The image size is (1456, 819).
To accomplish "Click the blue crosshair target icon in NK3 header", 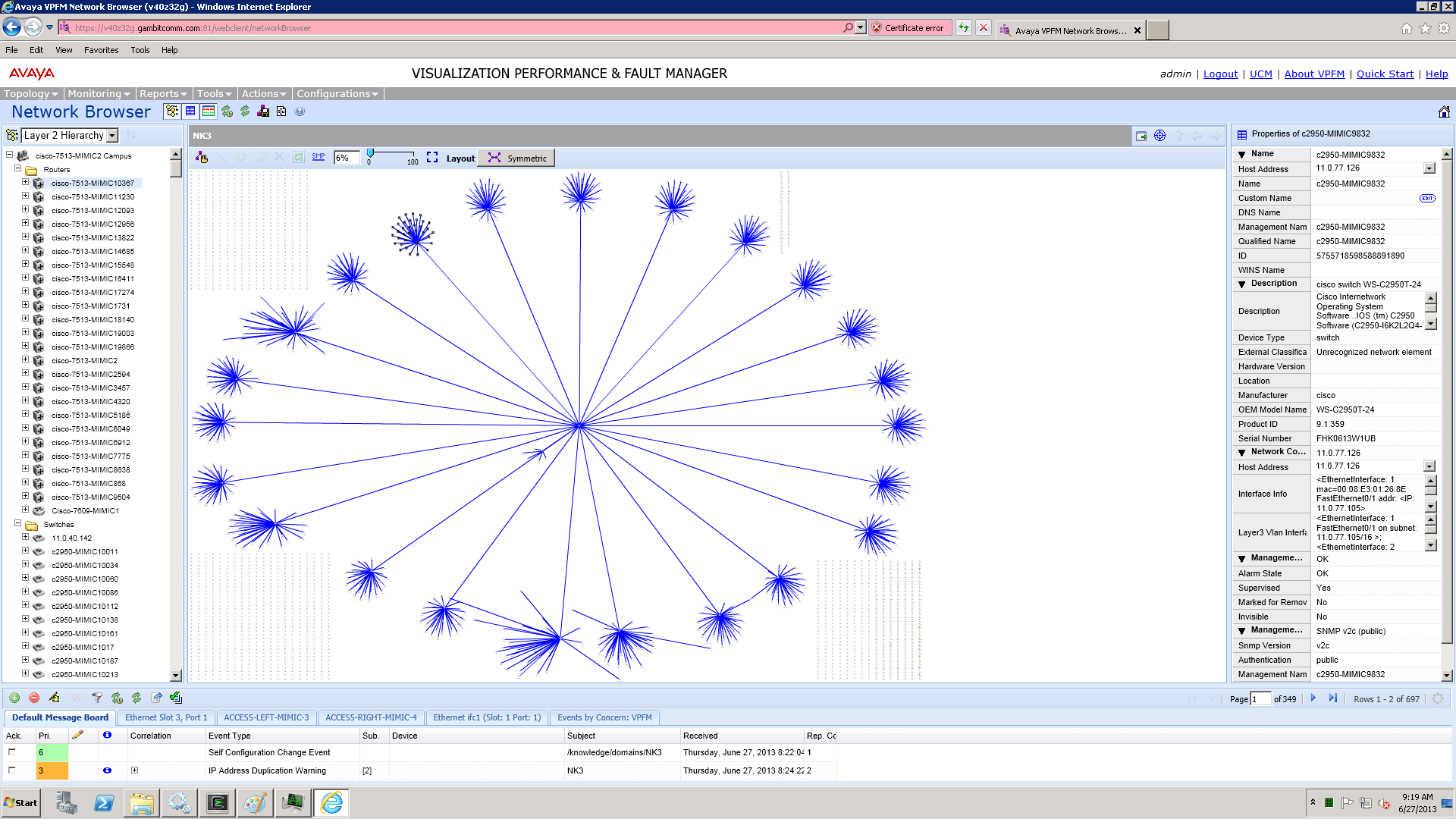I will (1159, 136).
